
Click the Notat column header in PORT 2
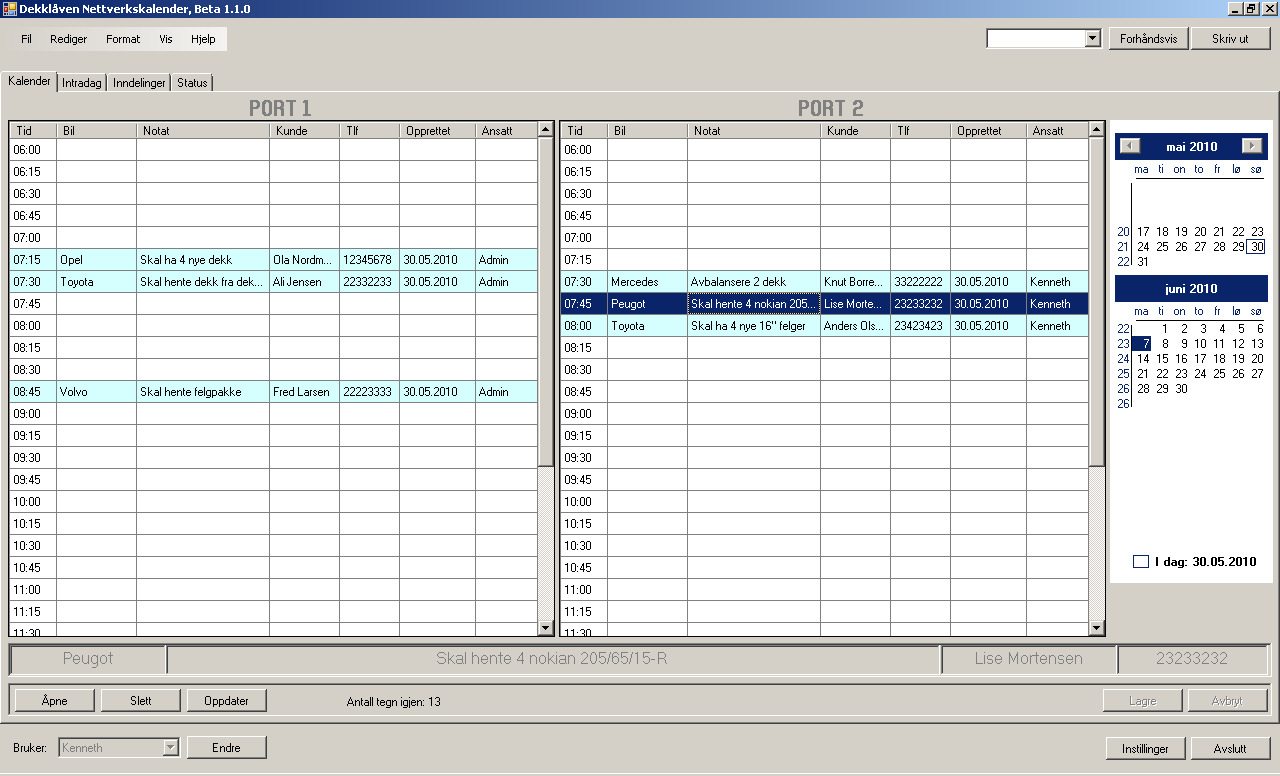(754, 131)
